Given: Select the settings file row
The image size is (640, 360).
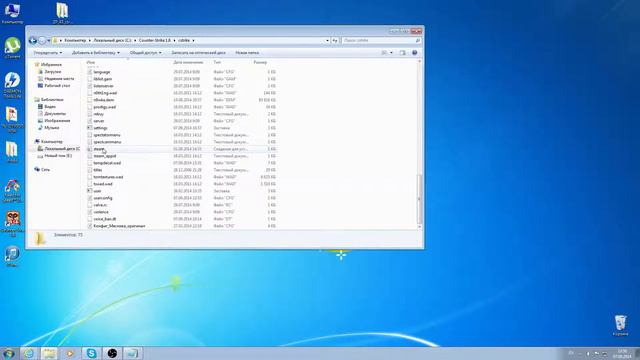Looking at the screenshot, I should point(182,128).
